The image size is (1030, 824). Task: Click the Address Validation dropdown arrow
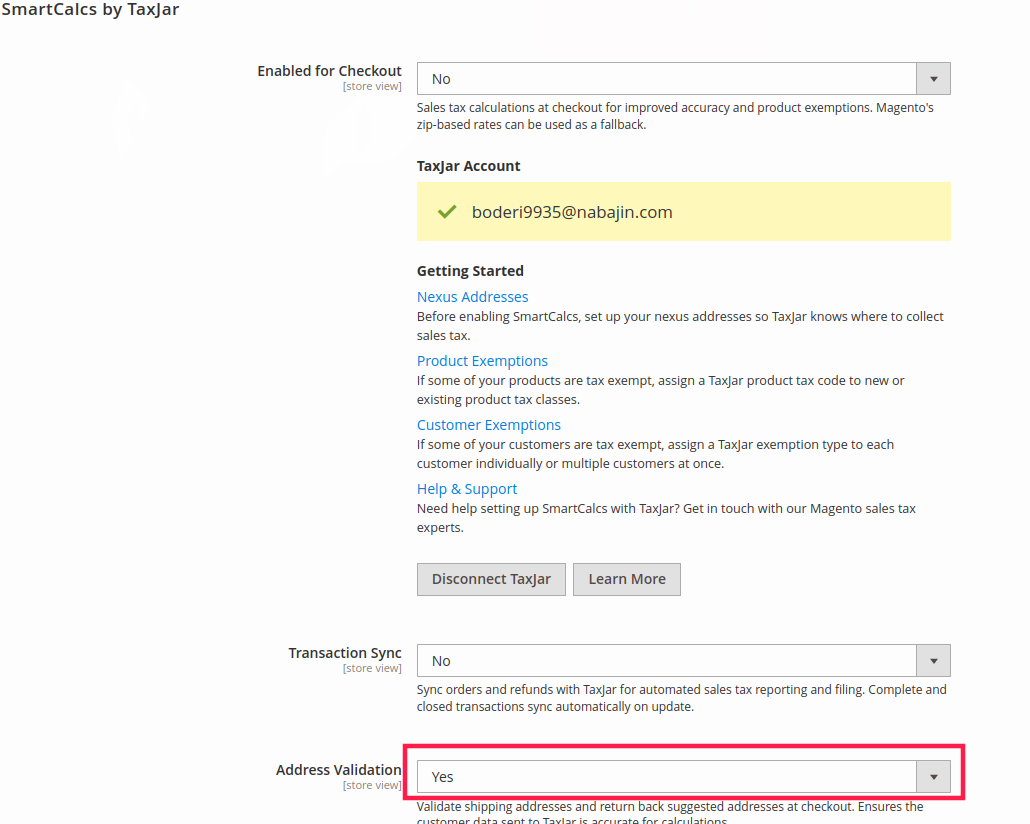coord(933,777)
